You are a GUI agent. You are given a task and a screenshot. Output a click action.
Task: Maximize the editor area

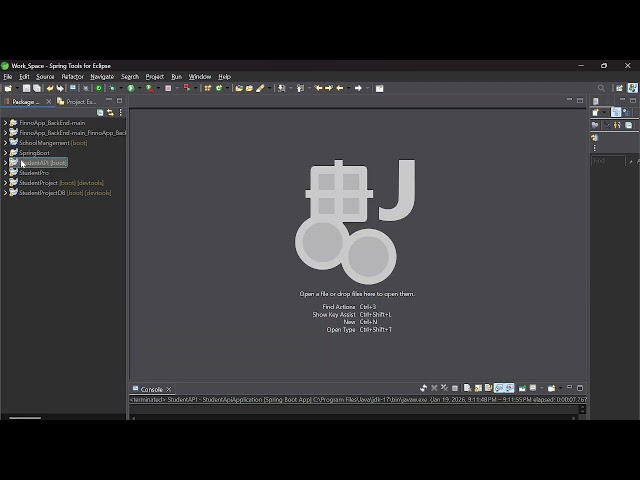pos(580,100)
